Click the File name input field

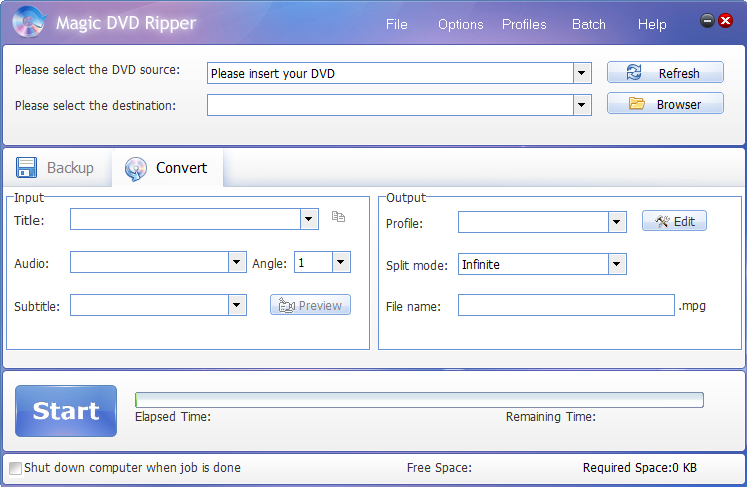coord(566,305)
